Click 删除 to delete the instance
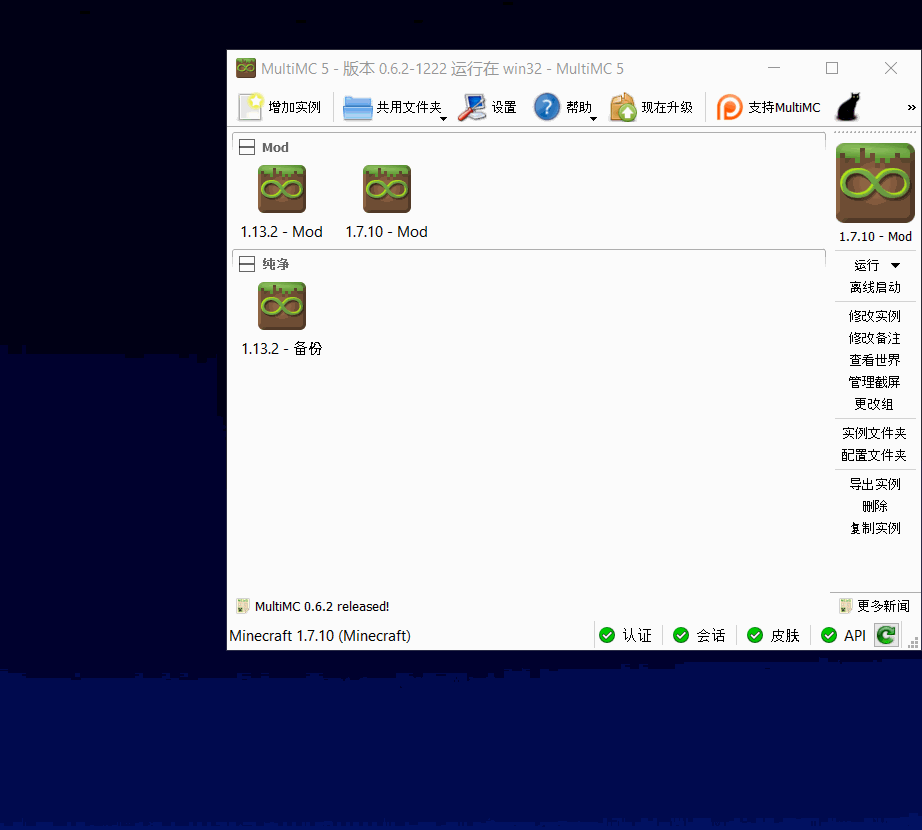The width and height of the screenshot is (922, 830). 875,506
